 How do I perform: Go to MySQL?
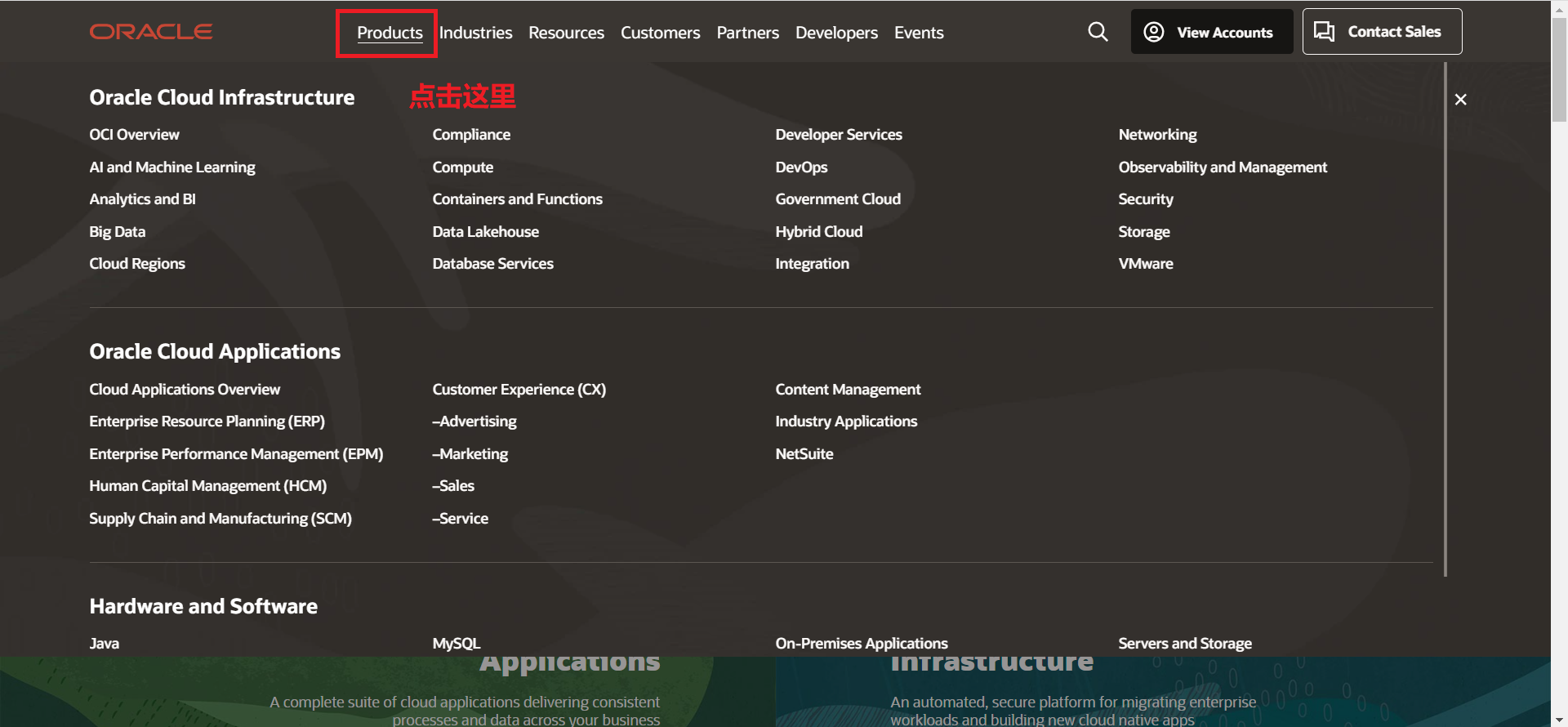pos(457,644)
